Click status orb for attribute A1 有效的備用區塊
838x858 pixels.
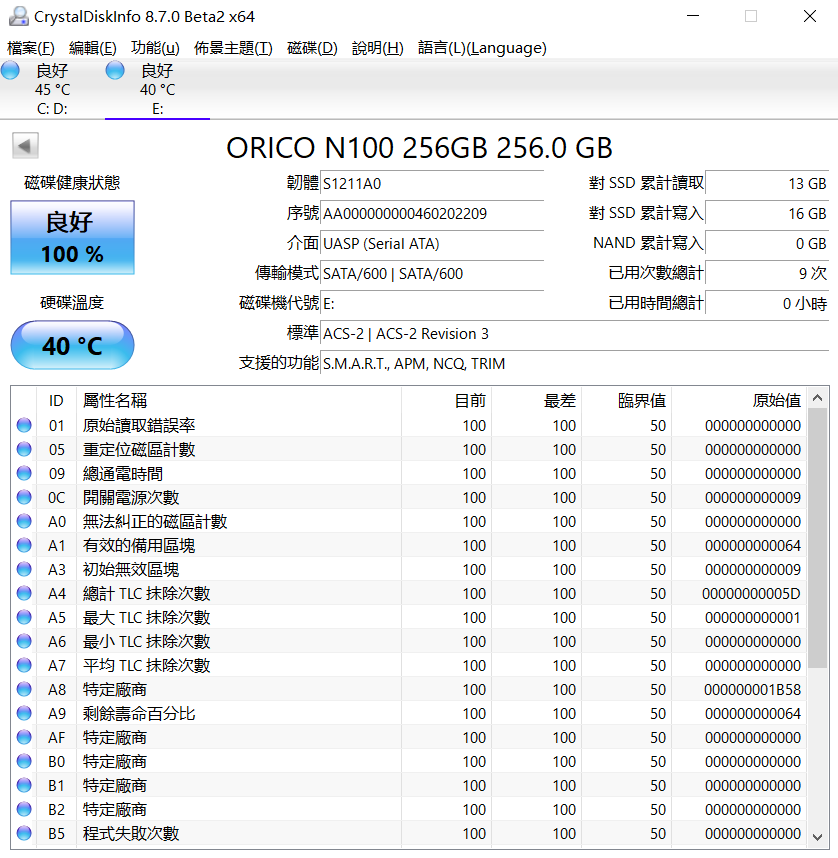tap(24, 546)
